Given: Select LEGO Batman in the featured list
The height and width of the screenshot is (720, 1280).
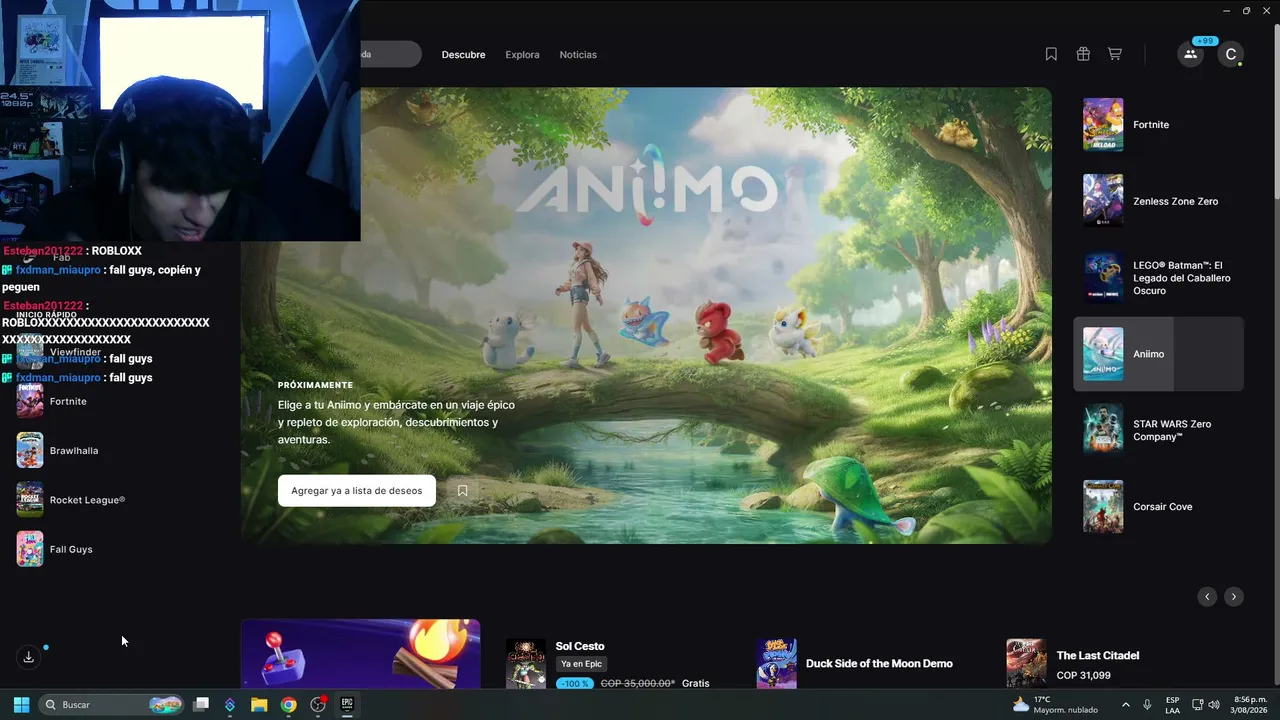Looking at the screenshot, I should (1158, 278).
